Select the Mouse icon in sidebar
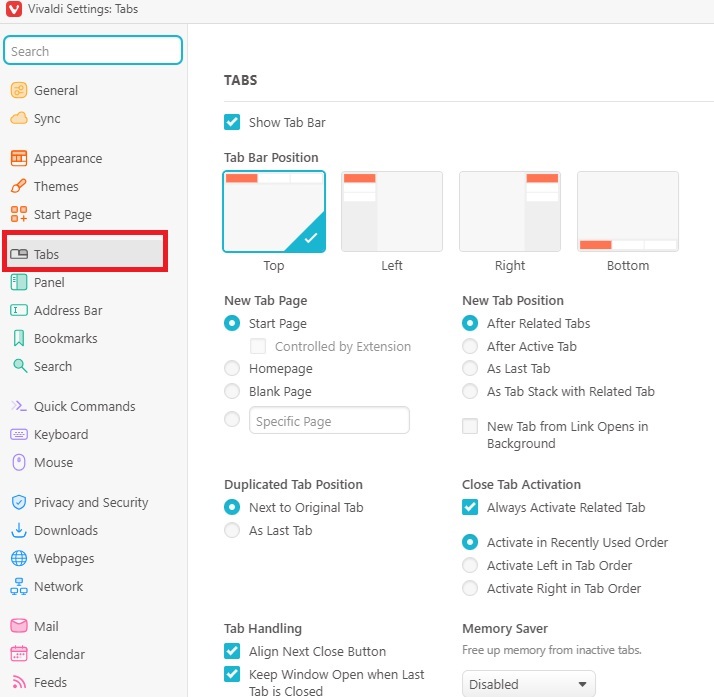The width and height of the screenshot is (714, 697). click(x=19, y=462)
